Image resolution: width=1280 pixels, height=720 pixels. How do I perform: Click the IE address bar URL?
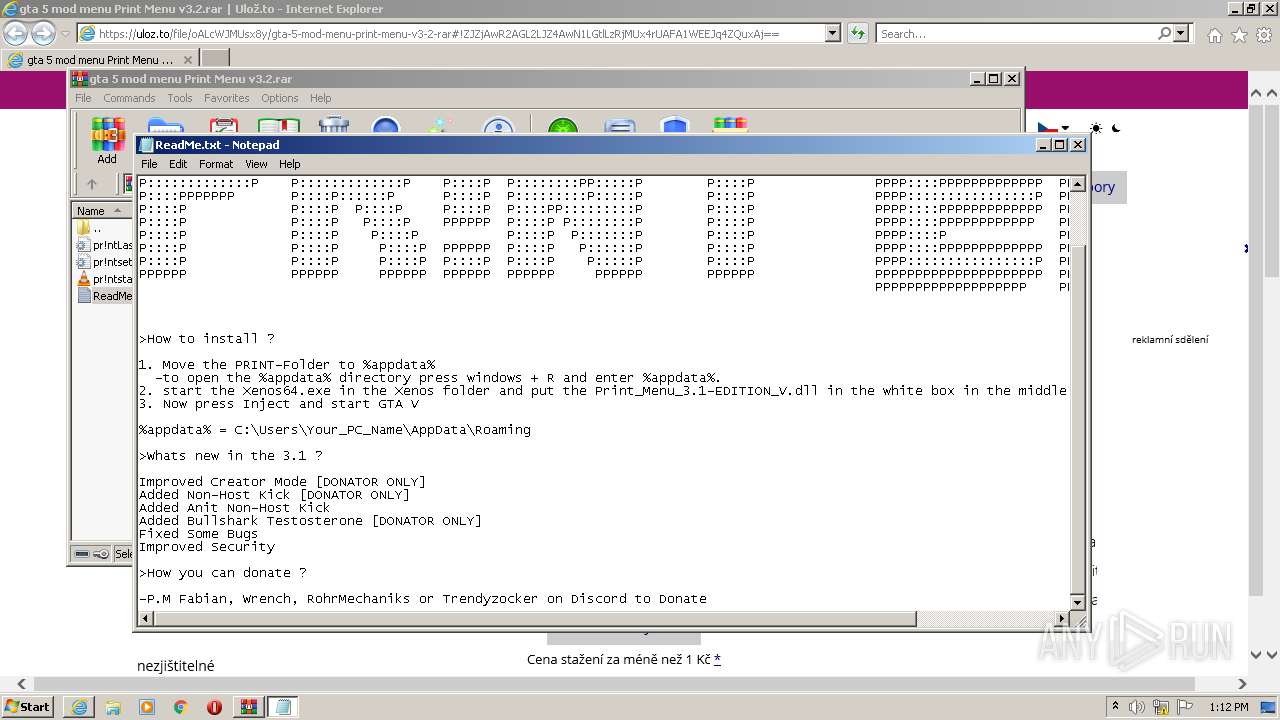pos(439,33)
